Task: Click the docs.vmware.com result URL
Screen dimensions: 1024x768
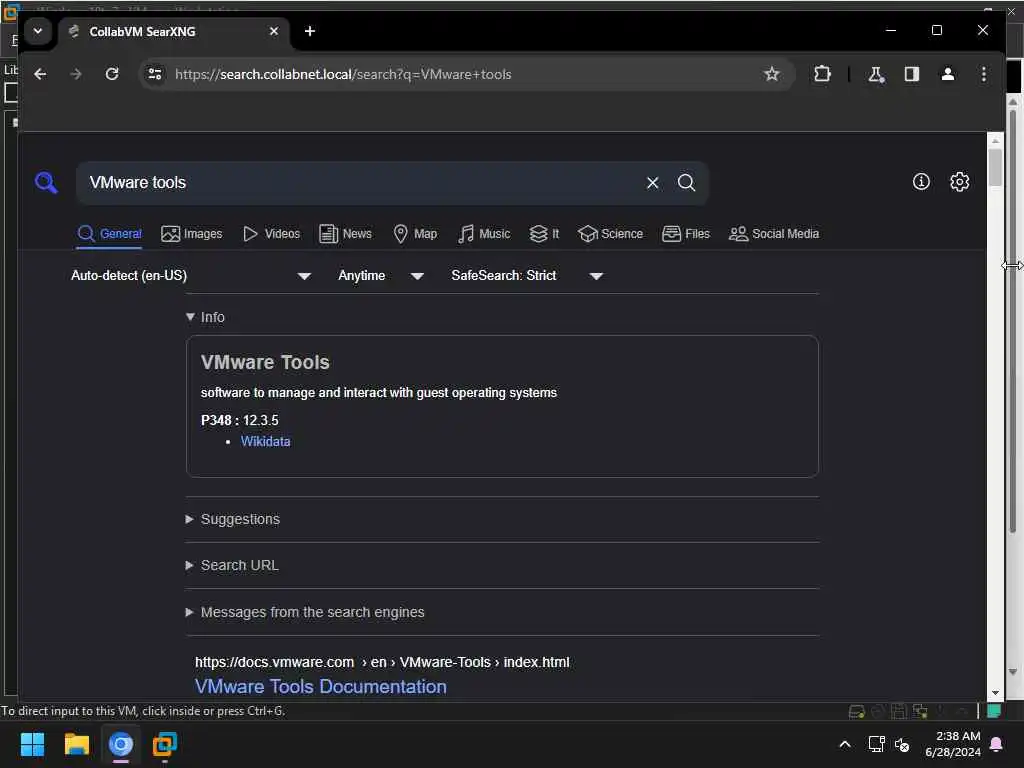Action: pyautogui.click(x=382, y=662)
